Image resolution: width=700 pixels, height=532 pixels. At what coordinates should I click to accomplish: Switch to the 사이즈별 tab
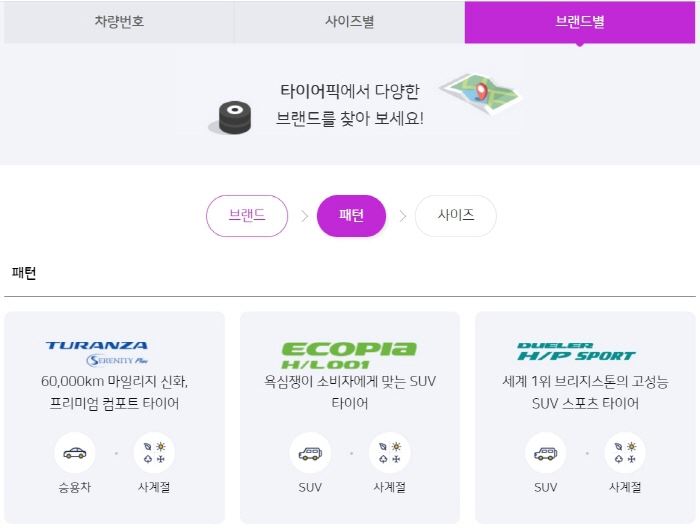350,21
